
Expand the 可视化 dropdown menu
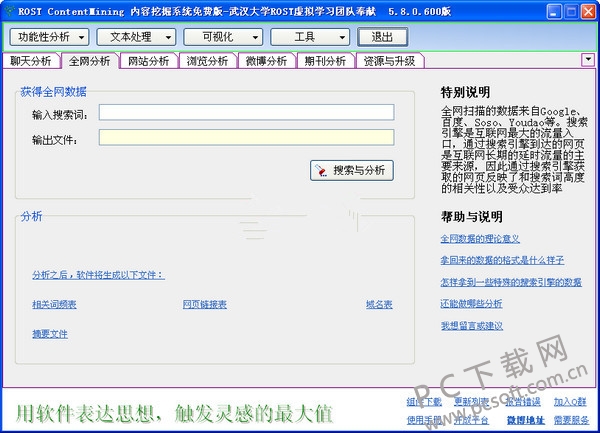[x=223, y=37]
